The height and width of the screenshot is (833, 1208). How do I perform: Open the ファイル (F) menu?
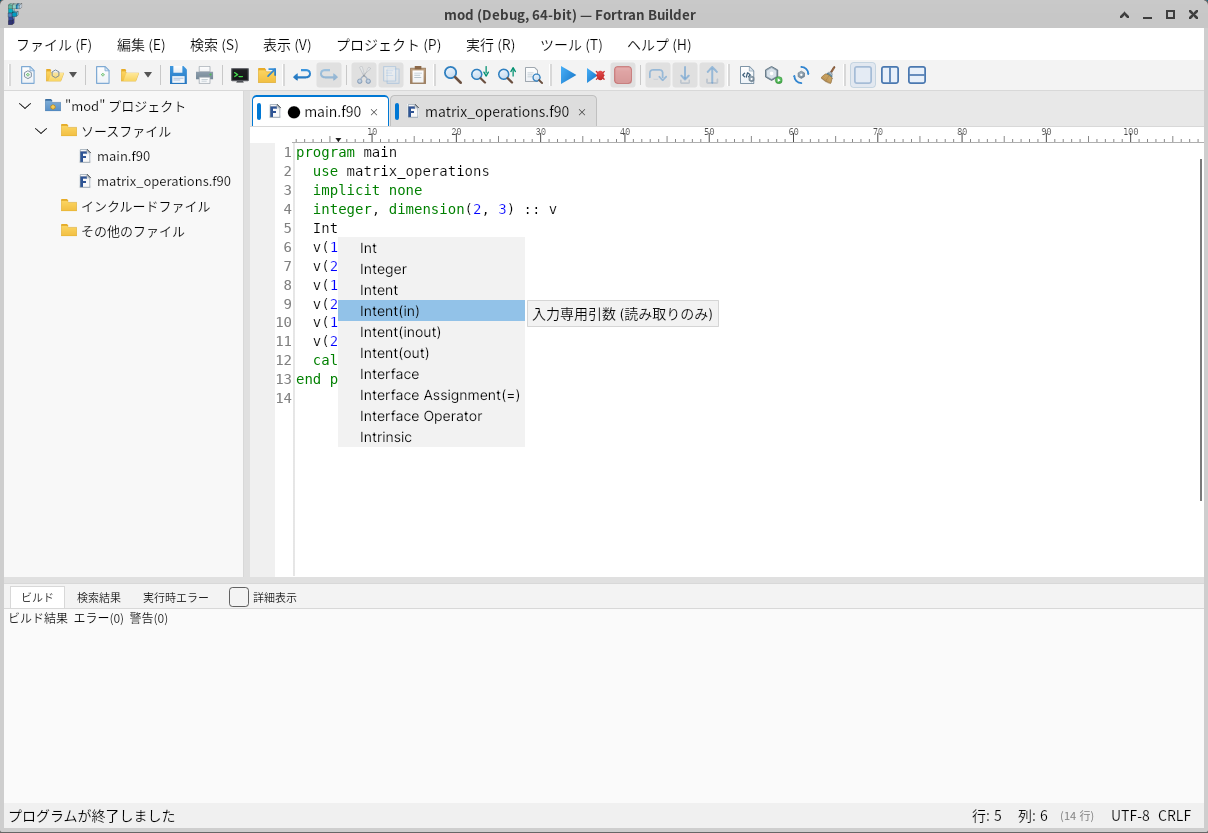[54, 45]
